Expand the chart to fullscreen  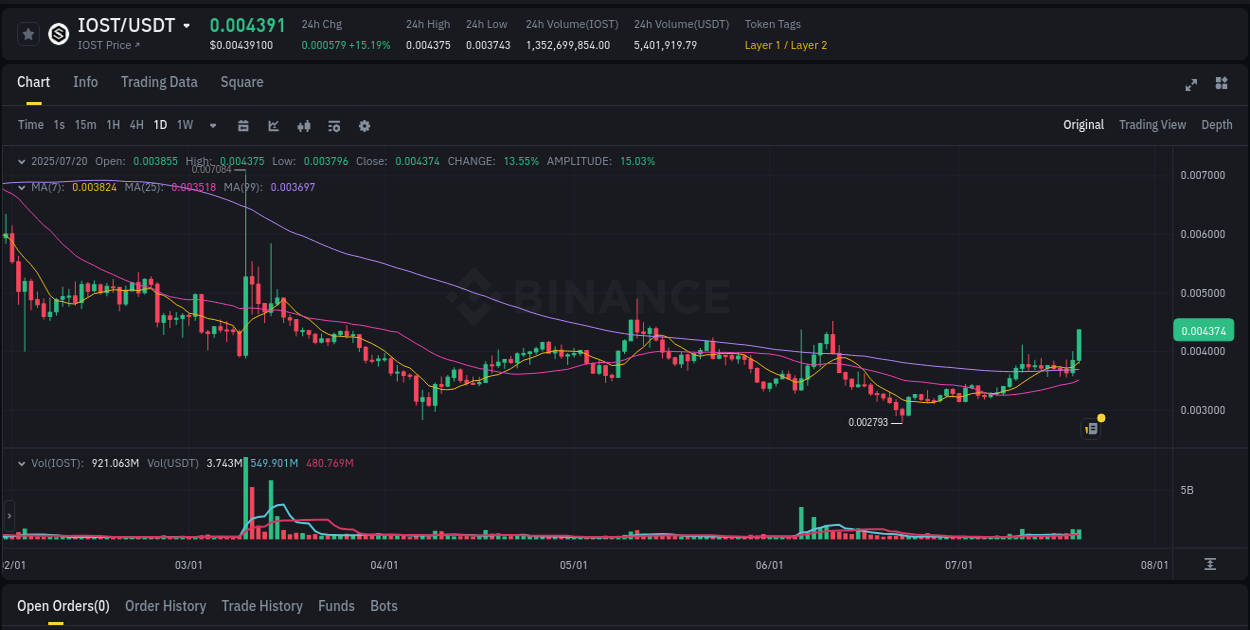(x=1190, y=86)
